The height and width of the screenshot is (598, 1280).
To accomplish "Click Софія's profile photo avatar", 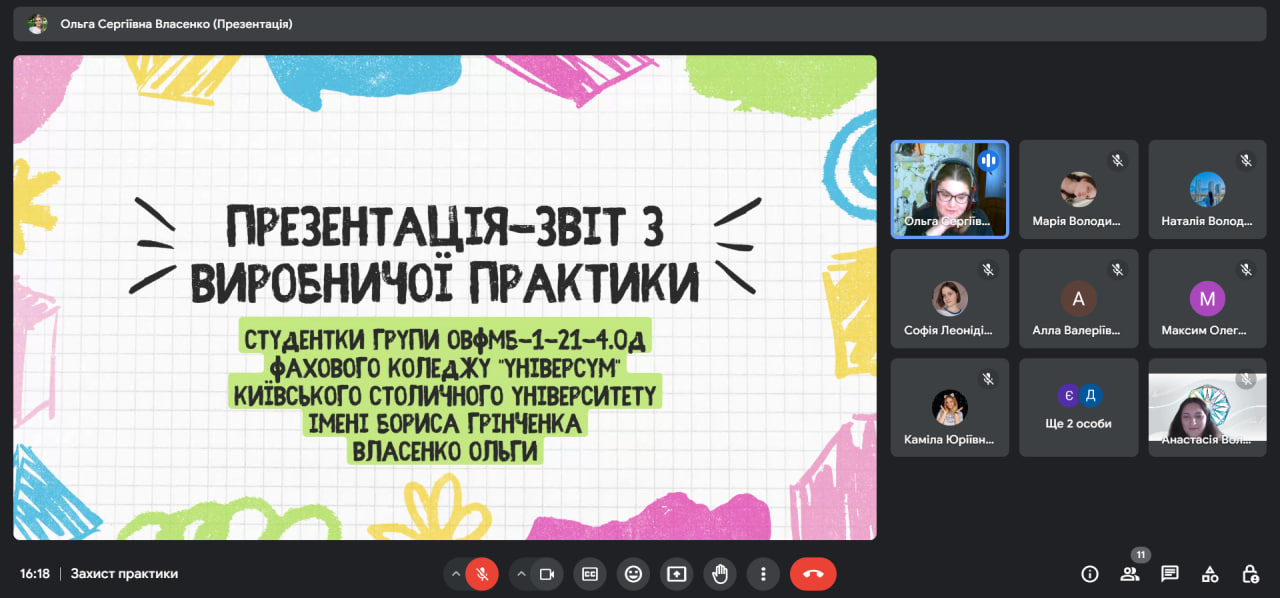I will point(950,298).
